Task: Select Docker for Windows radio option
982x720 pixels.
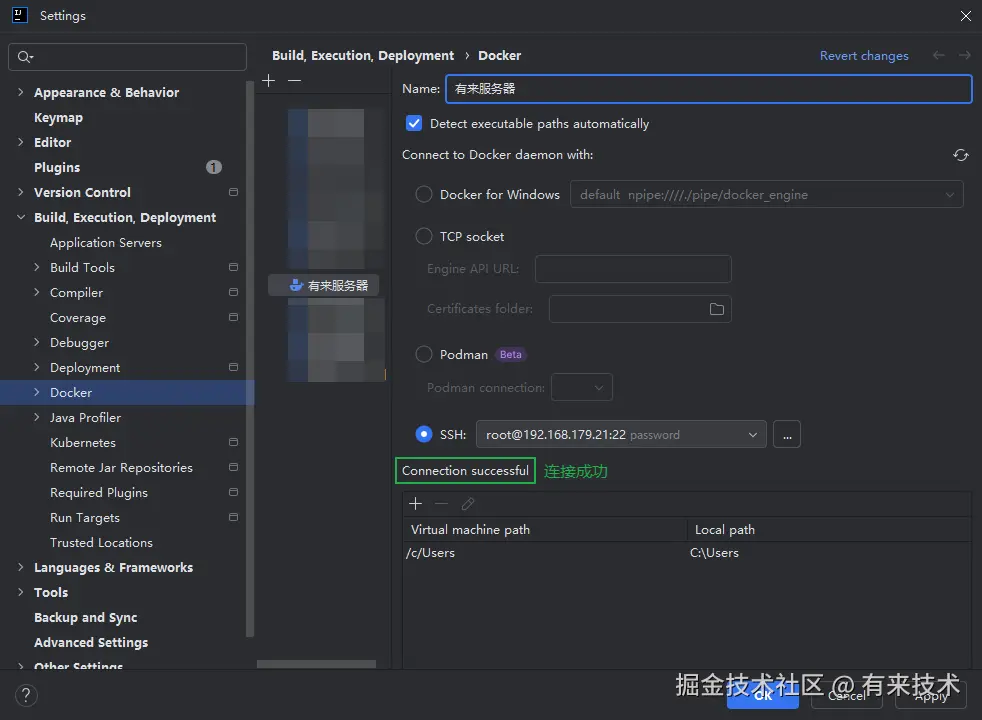Action: click(424, 195)
